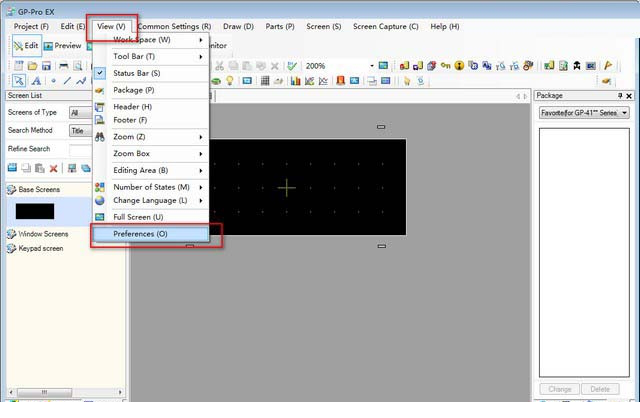This screenshot has width=640, height=418.
Task: Open the Screens of Type dropdown
Action: 80,113
